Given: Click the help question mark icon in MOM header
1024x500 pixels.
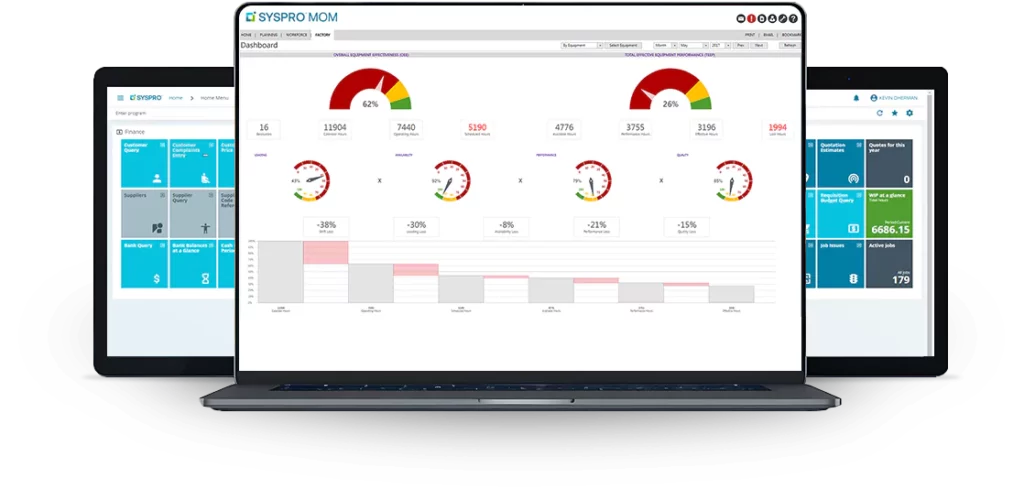Looking at the screenshot, I should point(793,19).
